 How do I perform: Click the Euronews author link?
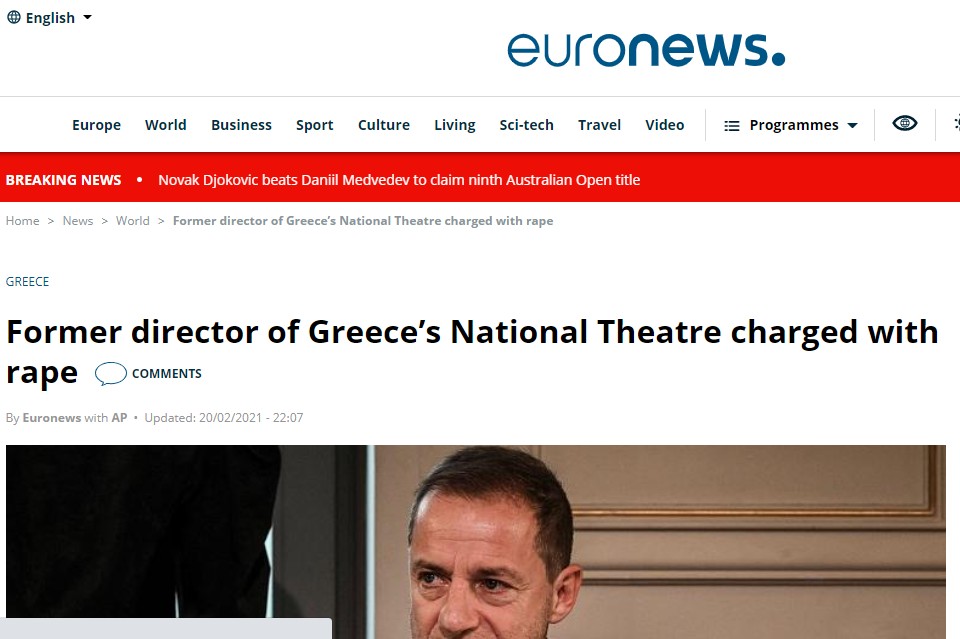(51, 418)
